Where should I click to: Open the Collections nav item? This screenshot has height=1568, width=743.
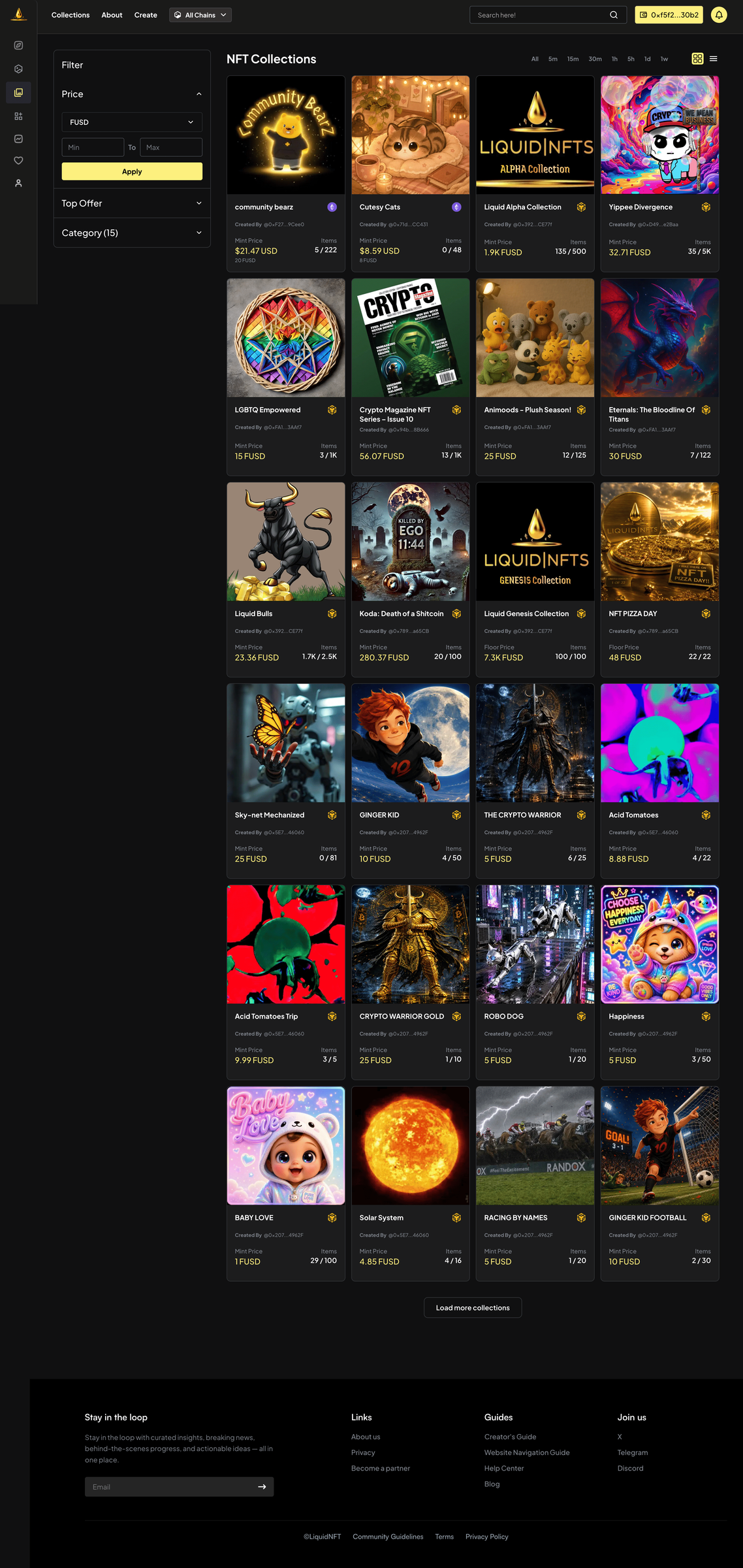[71, 15]
